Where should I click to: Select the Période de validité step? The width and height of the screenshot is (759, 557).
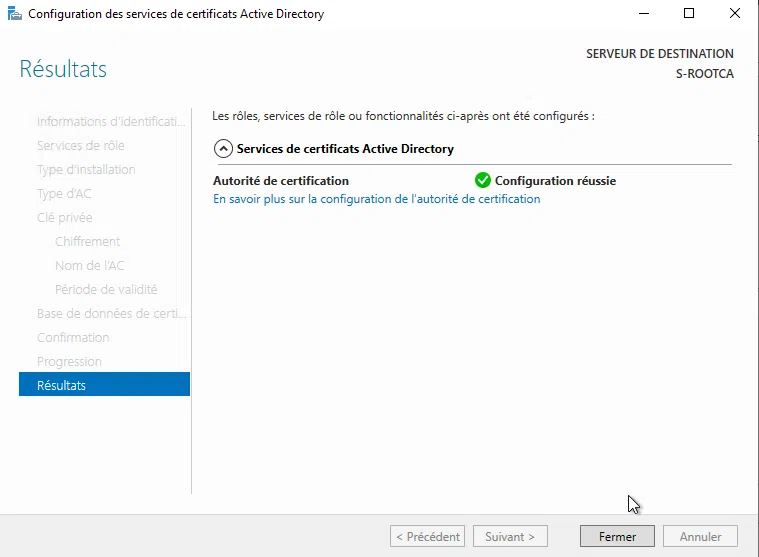[106, 289]
